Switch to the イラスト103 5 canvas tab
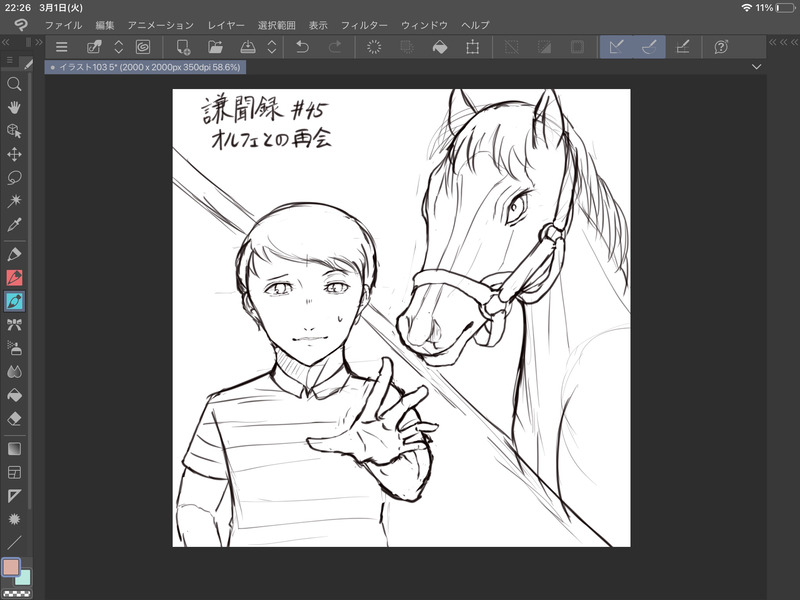Image resolution: width=800 pixels, height=600 pixels. click(x=145, y=67)
